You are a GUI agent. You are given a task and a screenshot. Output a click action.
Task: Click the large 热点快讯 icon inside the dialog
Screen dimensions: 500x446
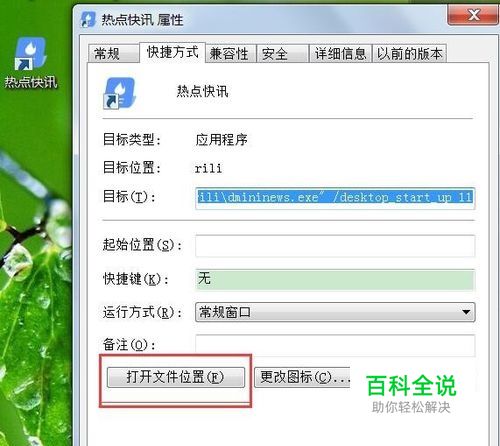click(x=119, y=93)
